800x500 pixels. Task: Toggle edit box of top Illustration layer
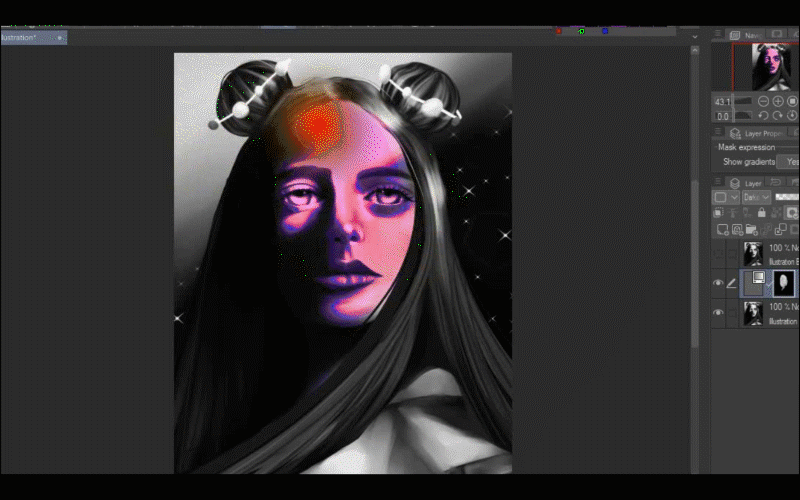click(x=732, y=254)
